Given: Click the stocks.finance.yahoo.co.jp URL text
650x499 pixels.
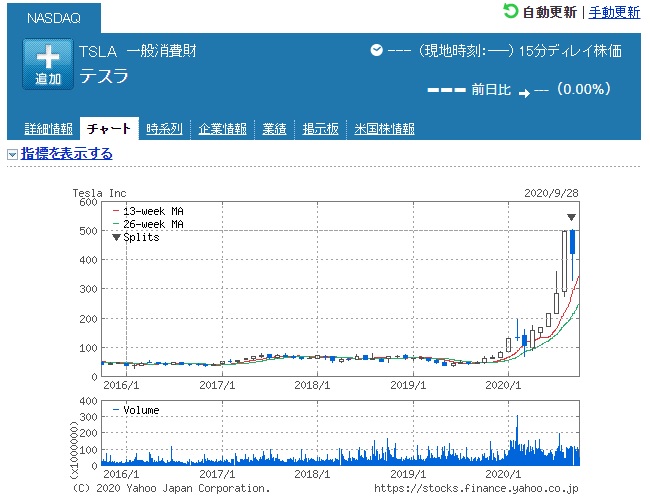Looking at the screenshot, I should pyautogui.click(x=476, y=489).
